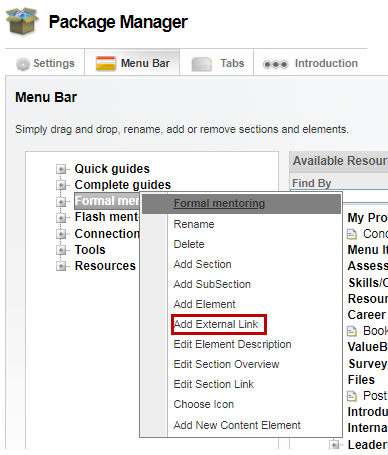Click the document icon beside Post...
The height and width of the screenshot is (455, 388).
click(352, 396)
